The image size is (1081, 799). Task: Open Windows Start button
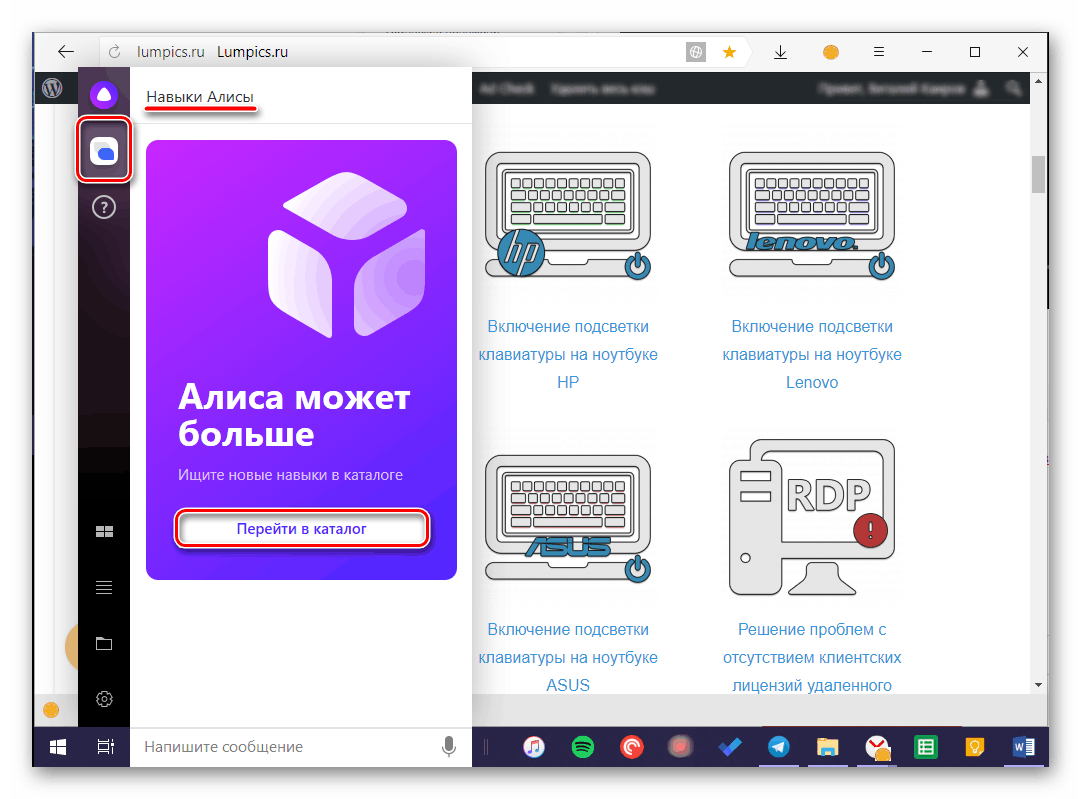58,747
